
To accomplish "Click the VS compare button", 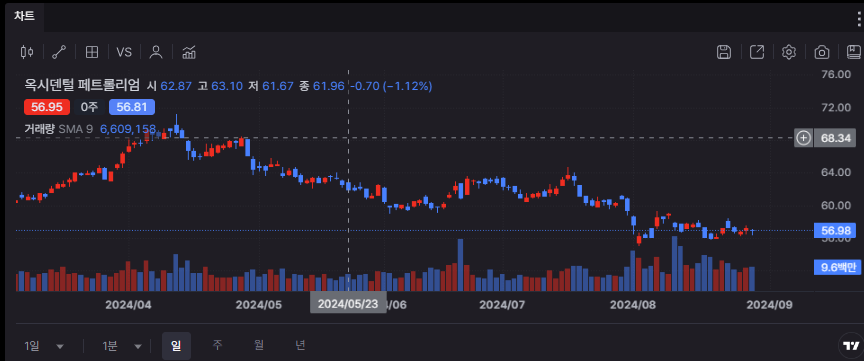I will click(124, 52).
